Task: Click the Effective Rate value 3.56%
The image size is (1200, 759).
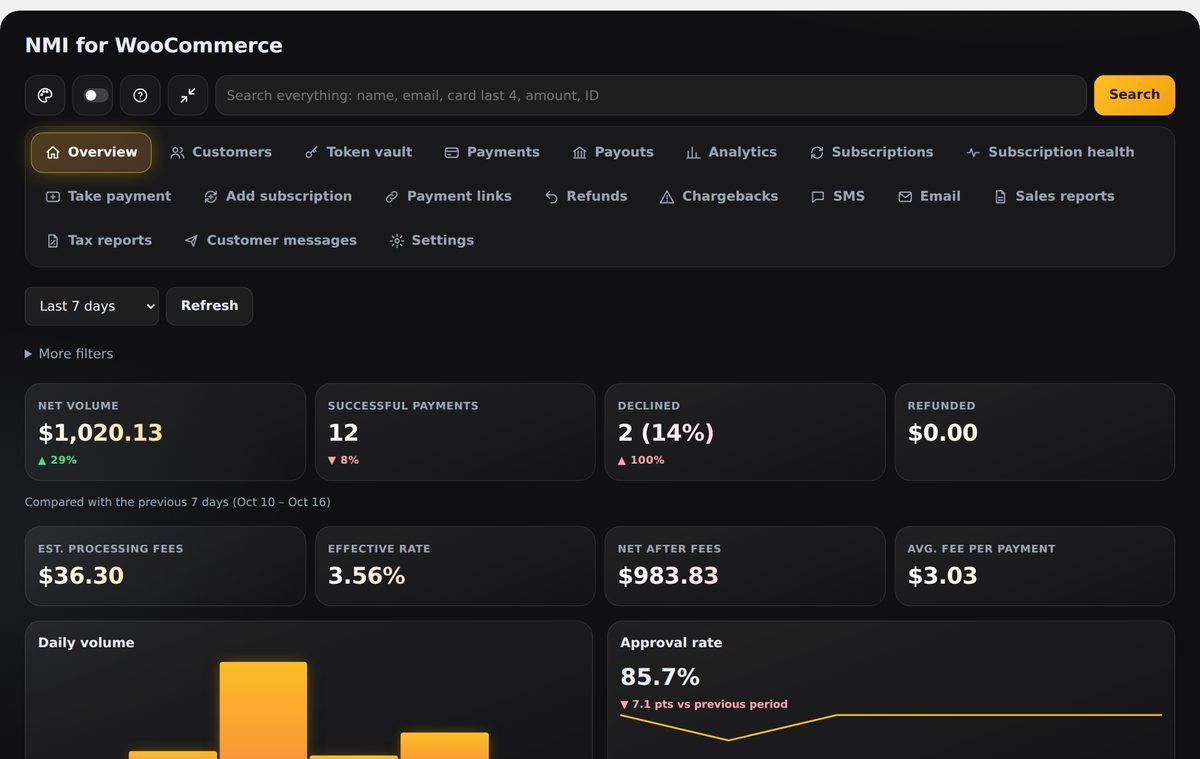Action: coord(367,576)
